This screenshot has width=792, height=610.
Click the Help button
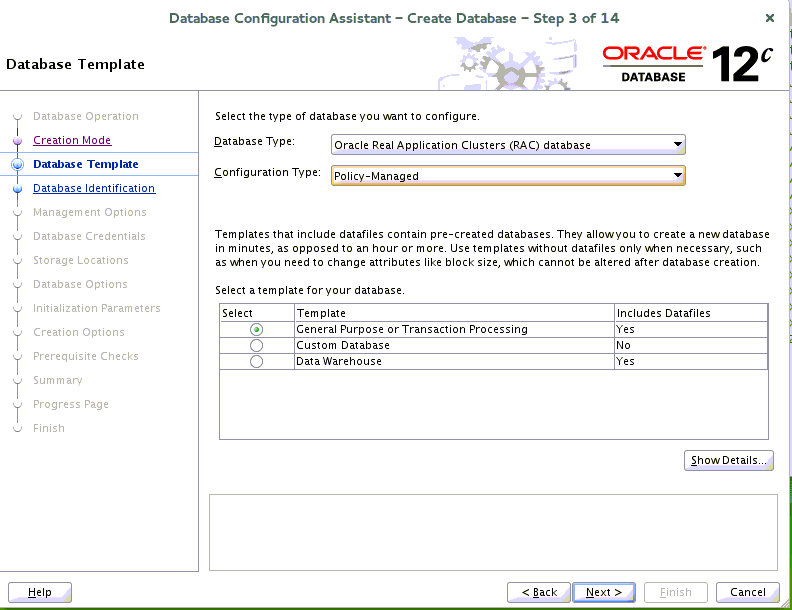[x=40, y=592]
